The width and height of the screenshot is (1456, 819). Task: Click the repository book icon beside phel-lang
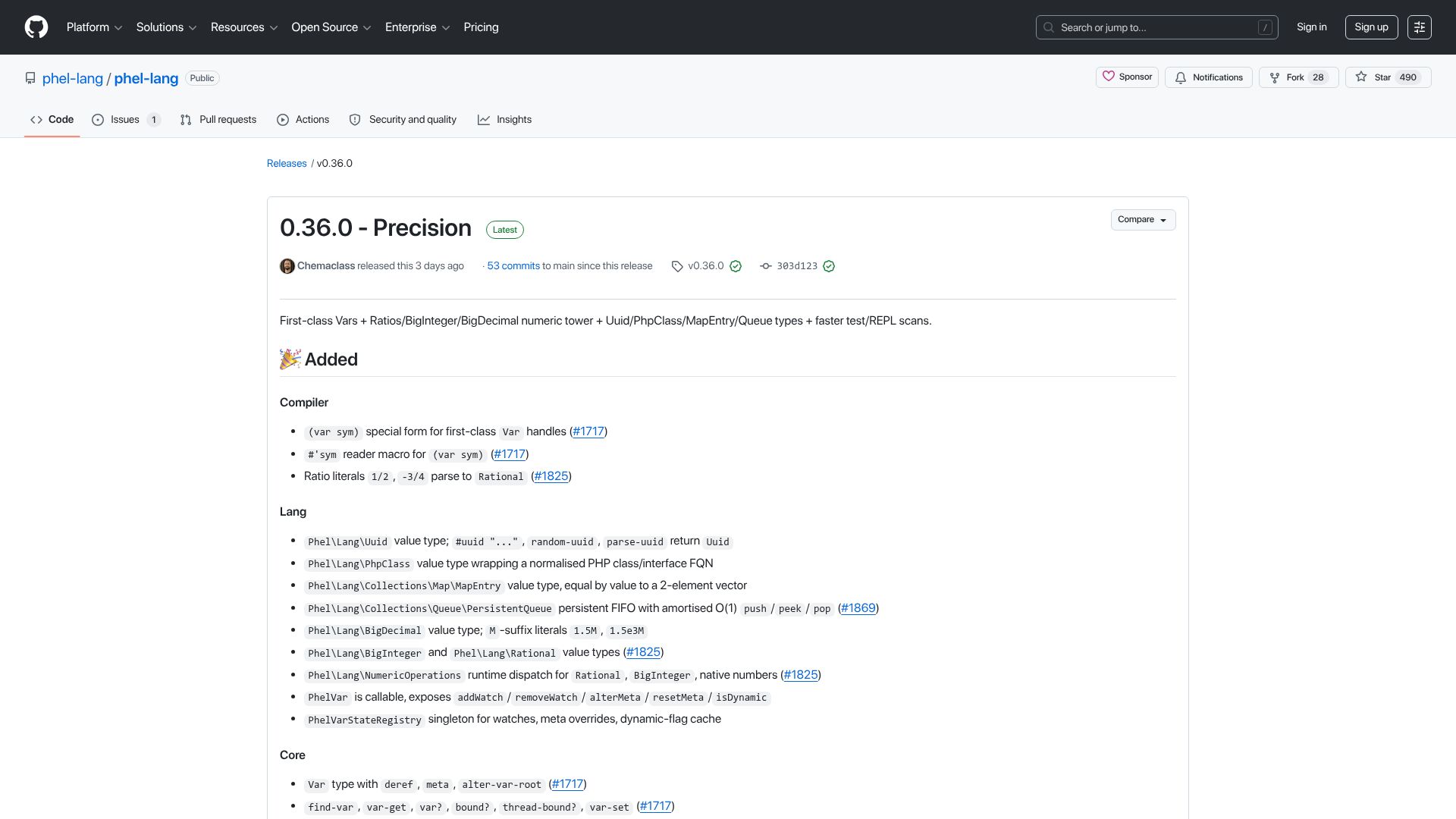[x=30, y=78]
